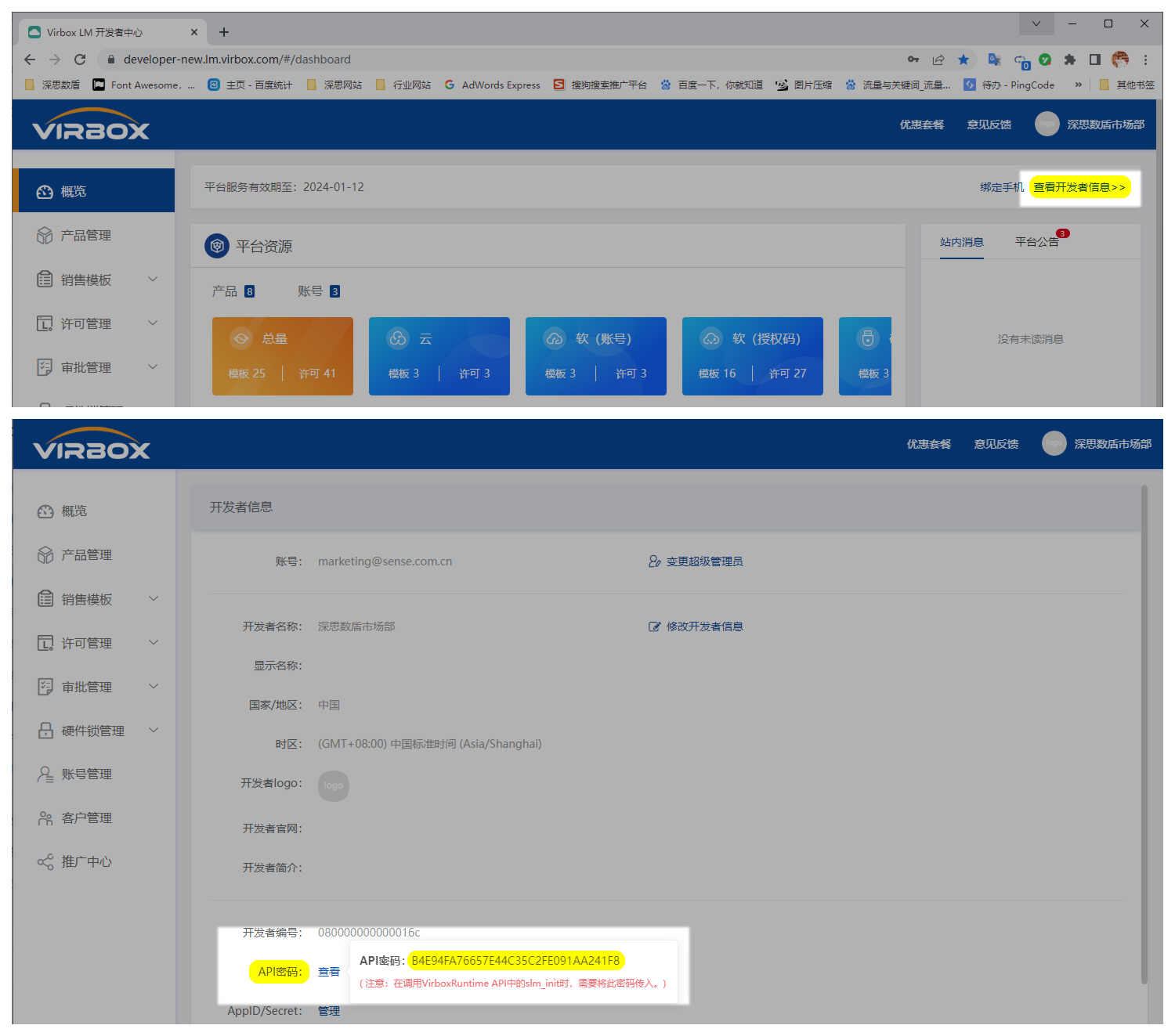This screenshot has height=1036, width=1175.
Task: Click the user logo avatar in upper header
Action: pos(1047,124)
